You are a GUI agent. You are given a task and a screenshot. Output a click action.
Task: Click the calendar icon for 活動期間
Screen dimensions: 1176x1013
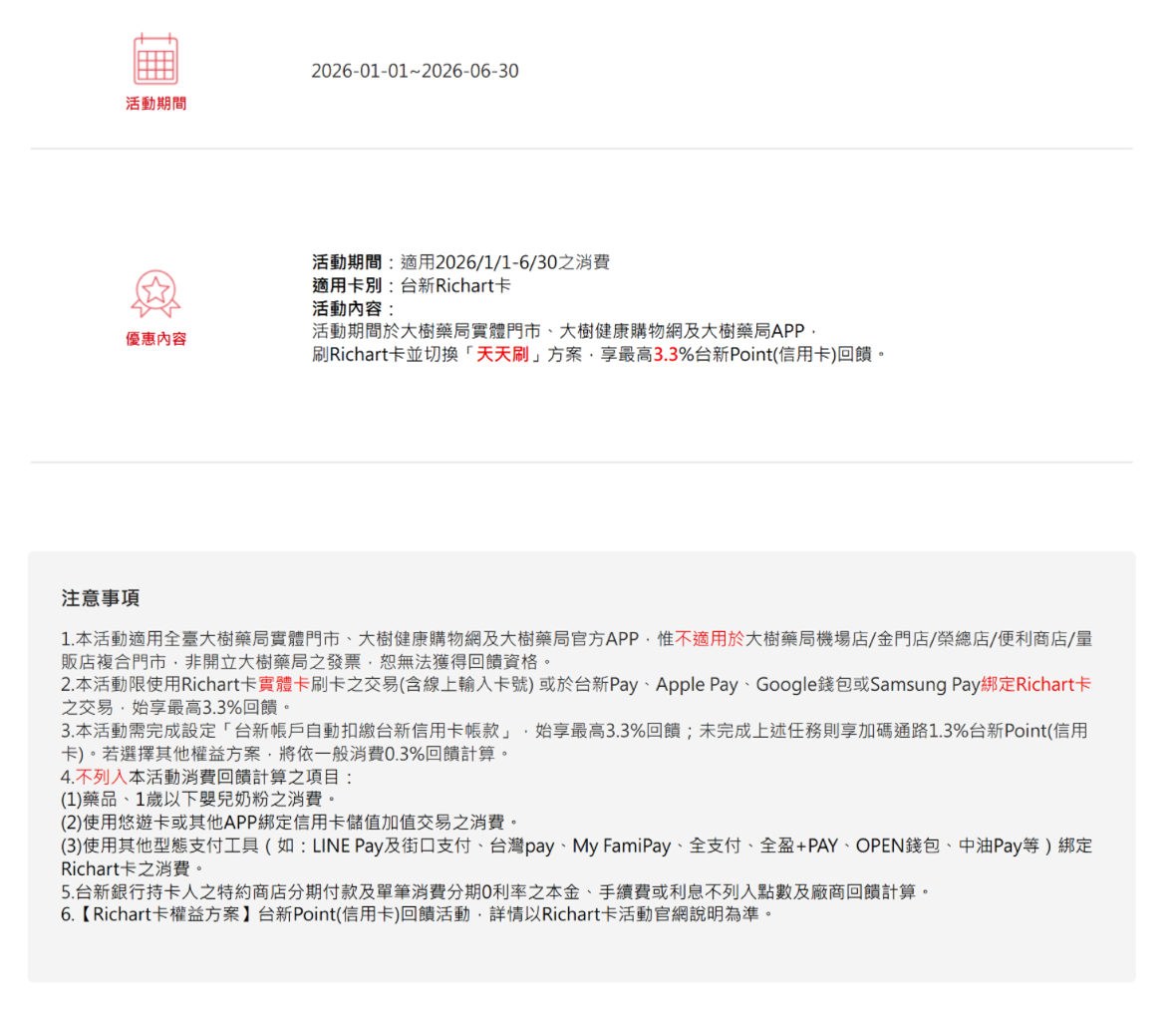click(155, 59)
